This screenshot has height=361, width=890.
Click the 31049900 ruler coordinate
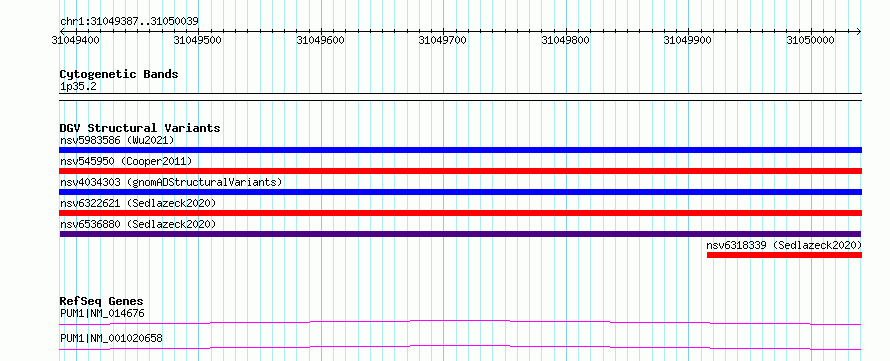(688, 40)
